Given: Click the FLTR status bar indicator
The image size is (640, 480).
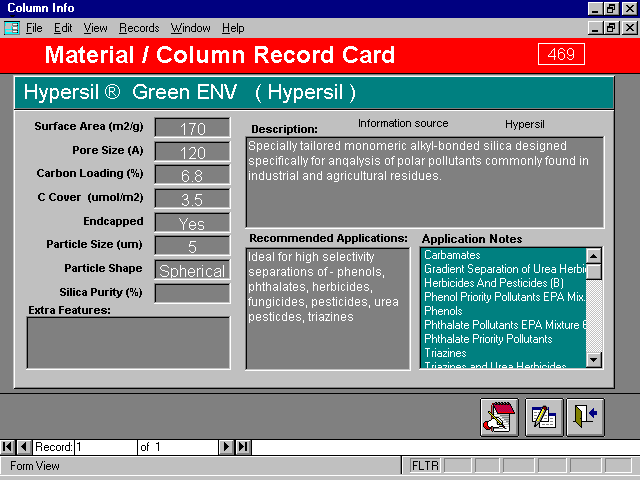Looking at the screenshot, I should [425, 466].
